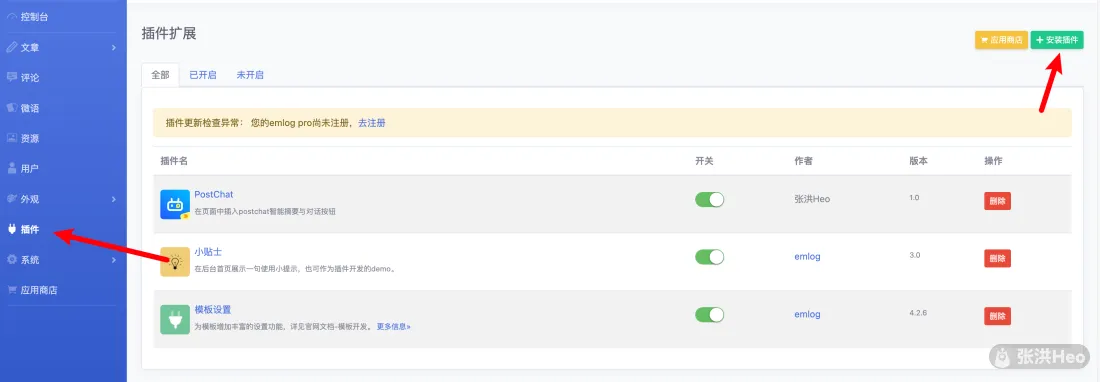
Task: Open 资源 resources in sidebar
Action: [x=63, y=138]
